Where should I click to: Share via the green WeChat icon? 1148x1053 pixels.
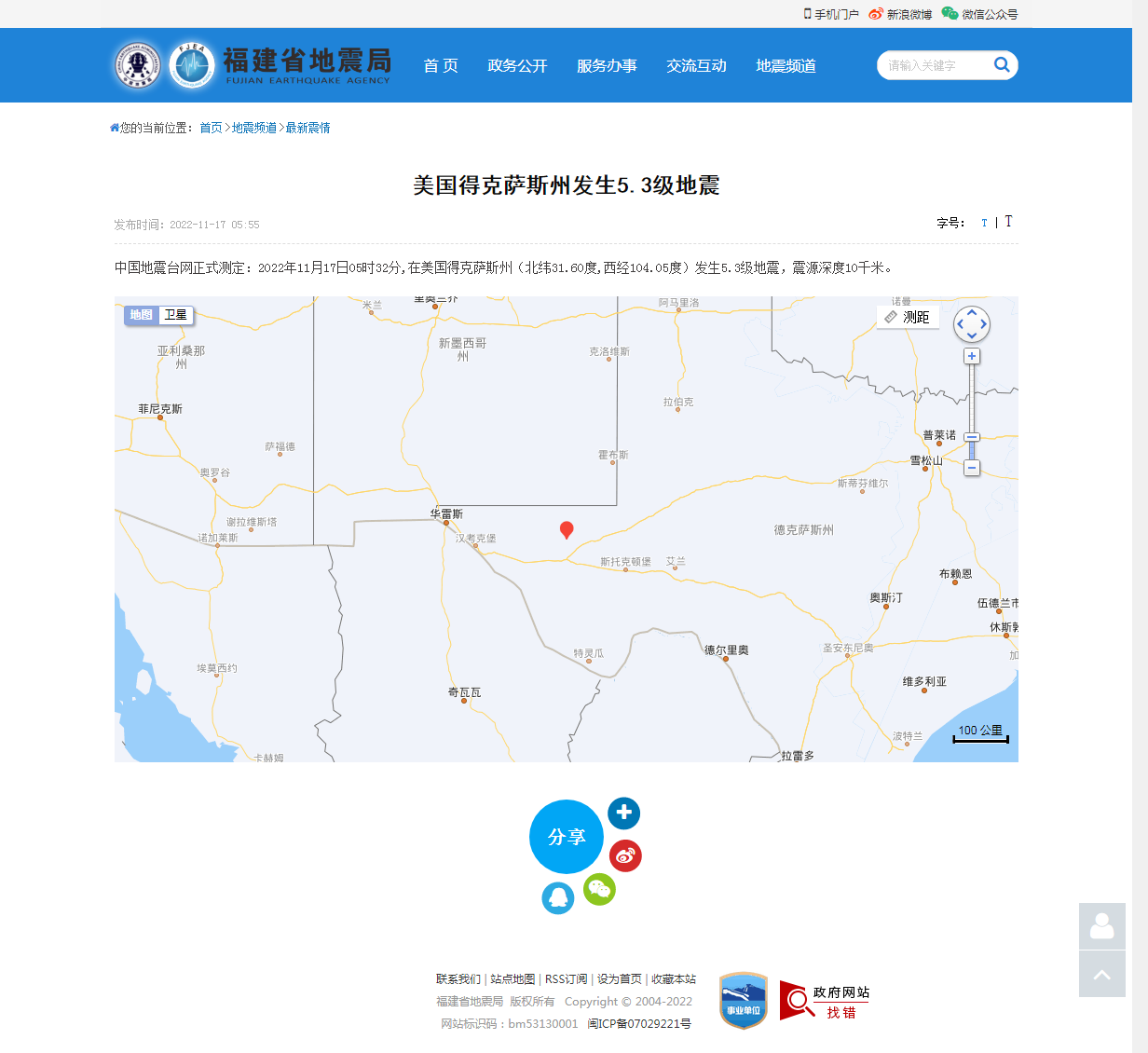click(x=599, y=889)
